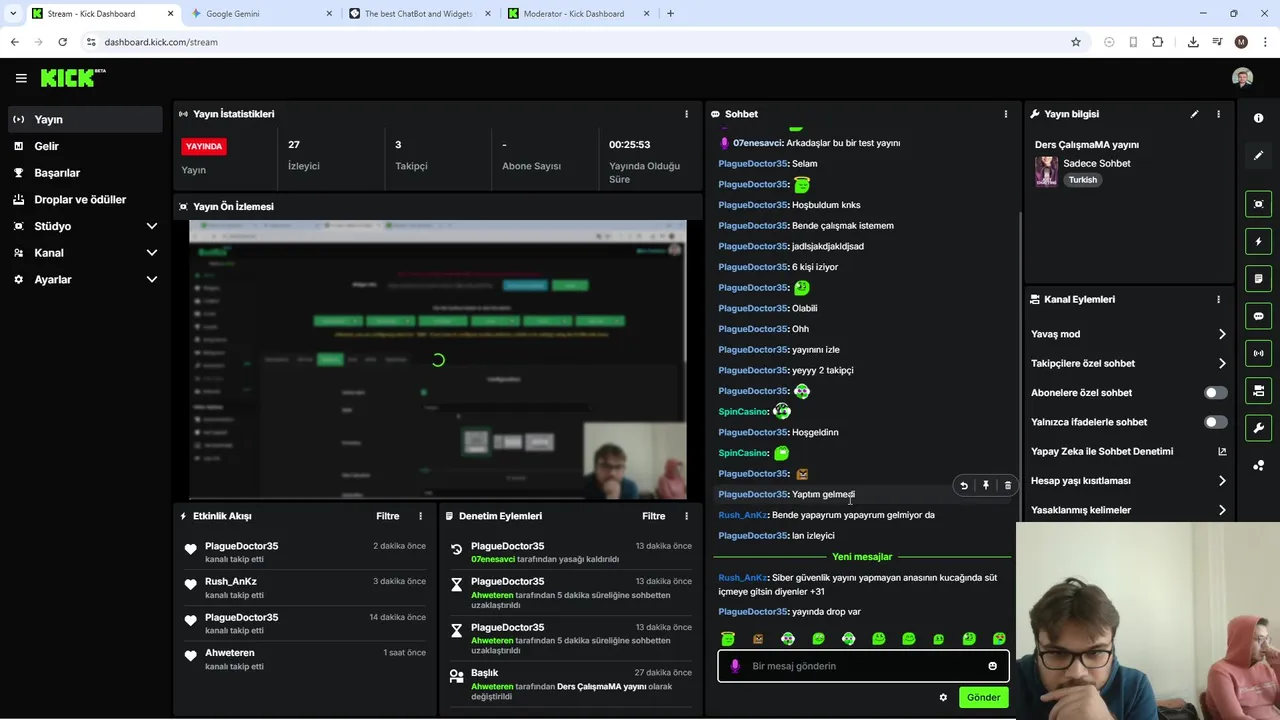The width and height of the screenshot is (1280, 720).
Task: Select Droplar ve ödüller in sidebar
Action: click(85, 199)
